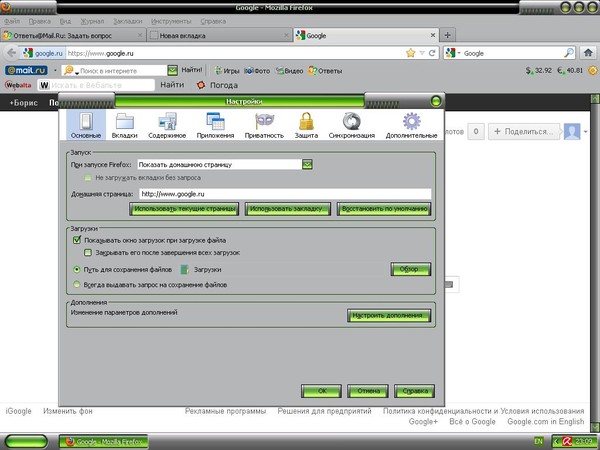Open the Windows start button
The image size is (600, 450).
26,442
